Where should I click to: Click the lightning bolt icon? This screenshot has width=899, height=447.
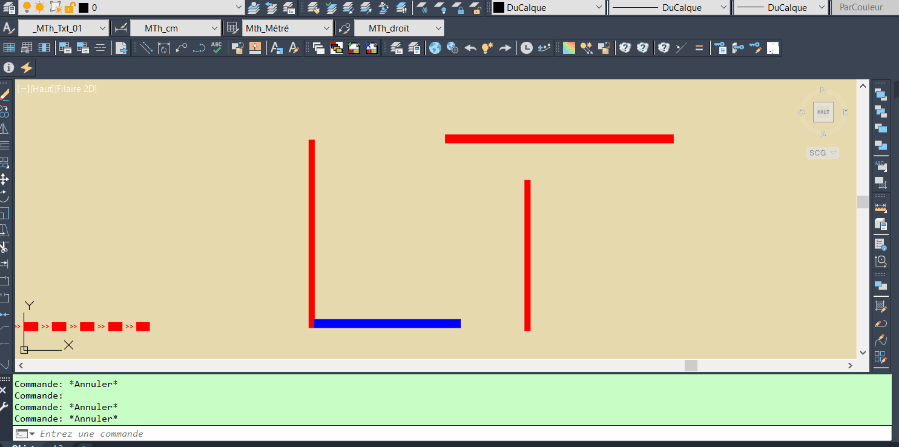click(26, 68)
